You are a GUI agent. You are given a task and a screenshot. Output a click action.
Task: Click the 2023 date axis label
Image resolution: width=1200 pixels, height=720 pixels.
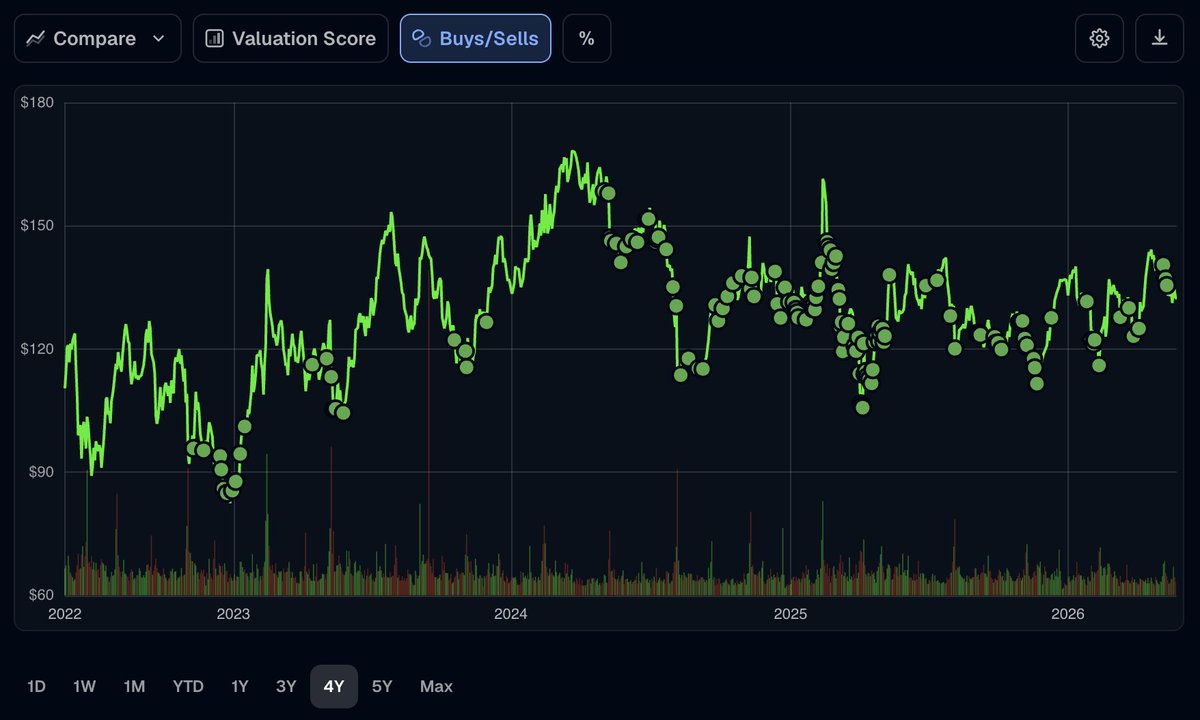pos(233,613)
